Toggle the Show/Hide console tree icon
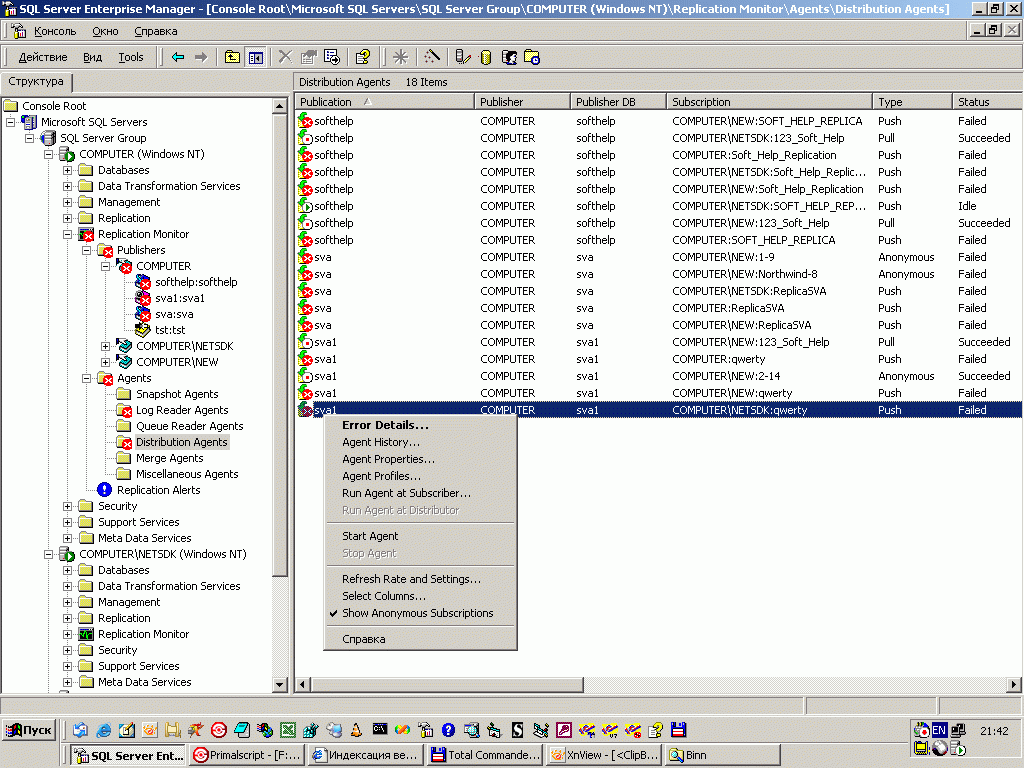The height and width of the screenshot is (768, 1024). [x=255, y=57]
